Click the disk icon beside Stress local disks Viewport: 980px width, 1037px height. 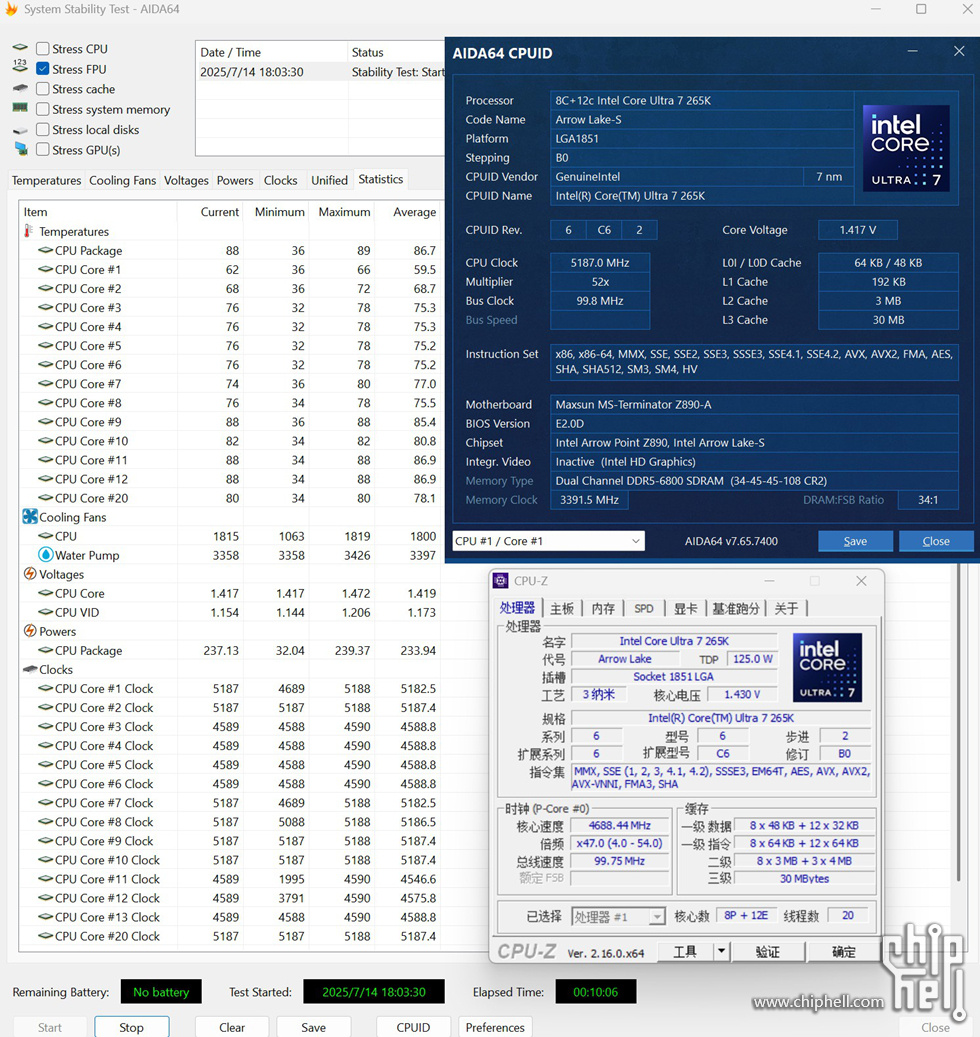click(x=20, y=130)
